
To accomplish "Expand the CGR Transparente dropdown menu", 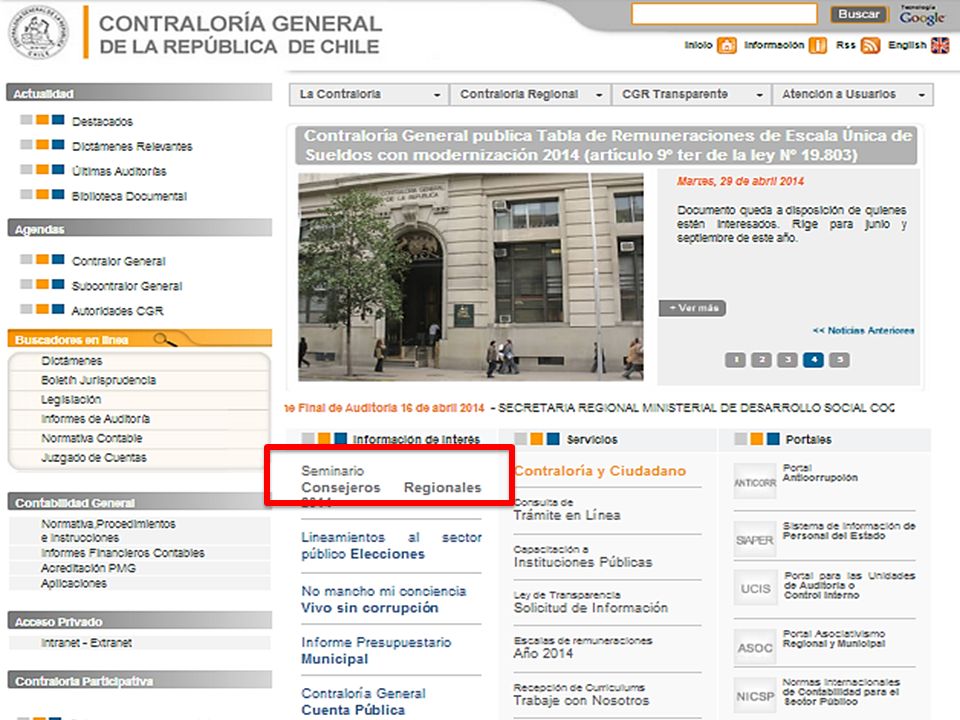I will 691,94.
